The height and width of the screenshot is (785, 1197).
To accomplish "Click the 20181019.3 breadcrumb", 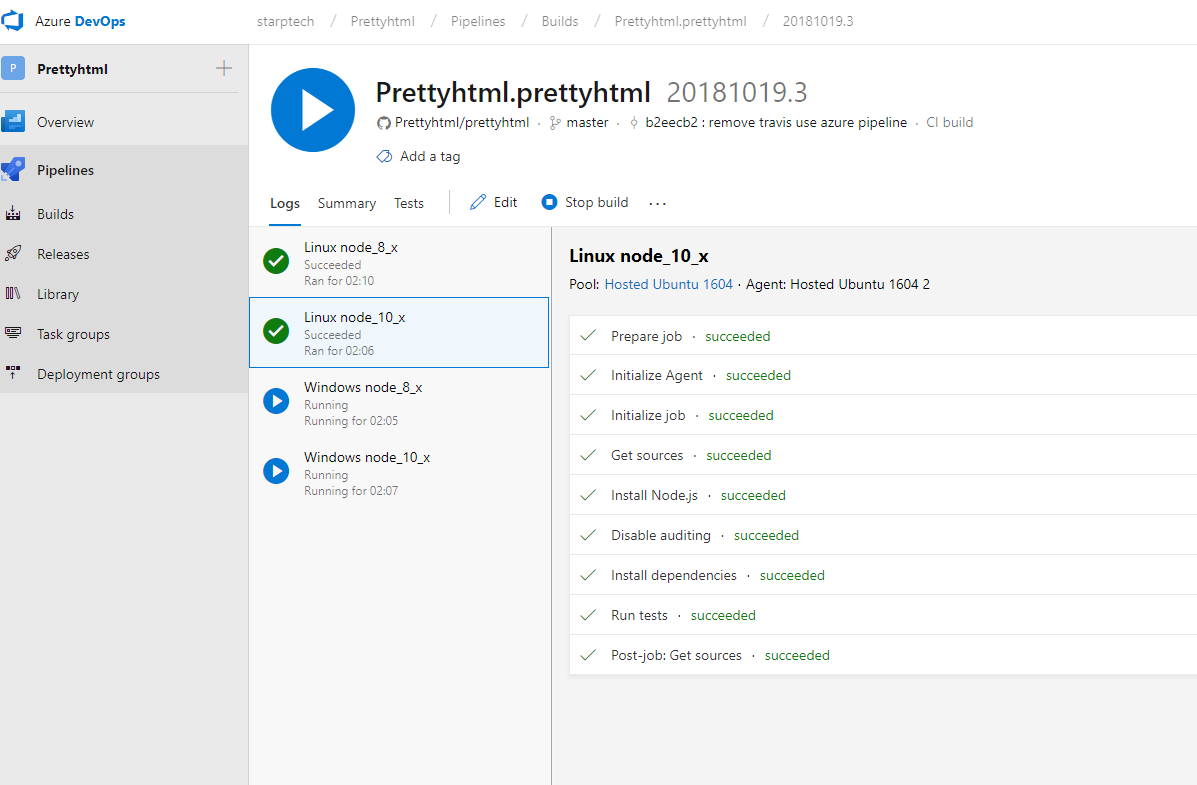I will pos(818,21).
